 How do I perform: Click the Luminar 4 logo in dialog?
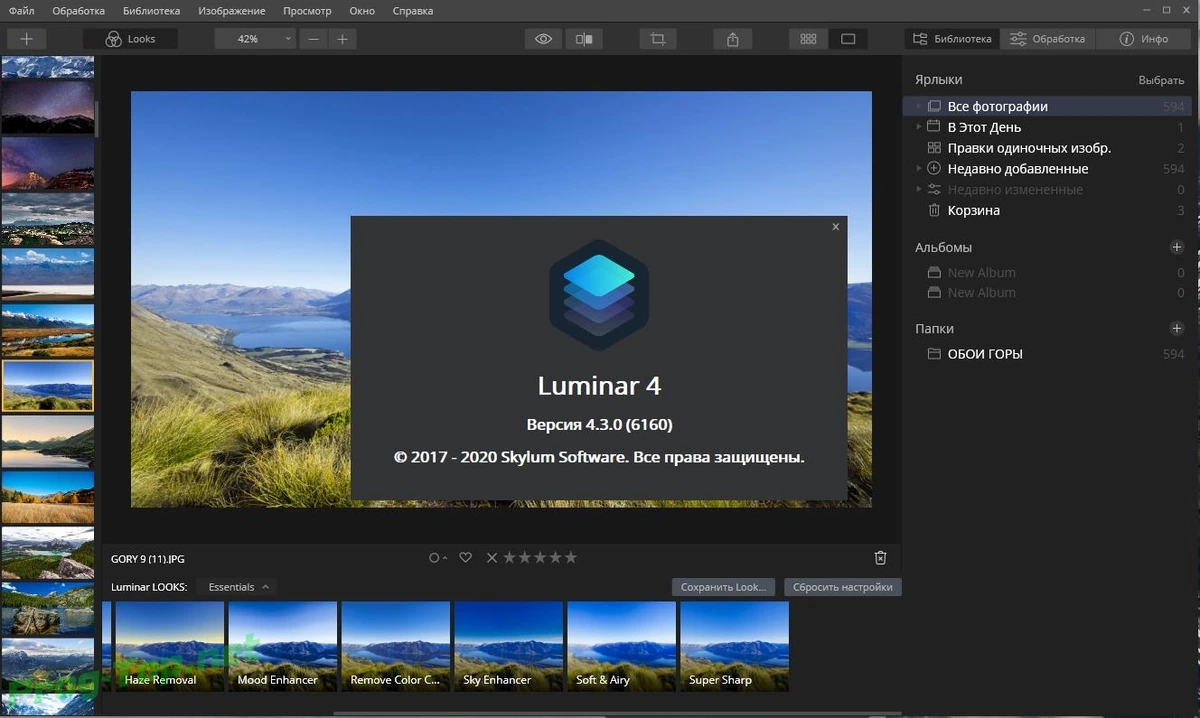[x=599, y=295]
